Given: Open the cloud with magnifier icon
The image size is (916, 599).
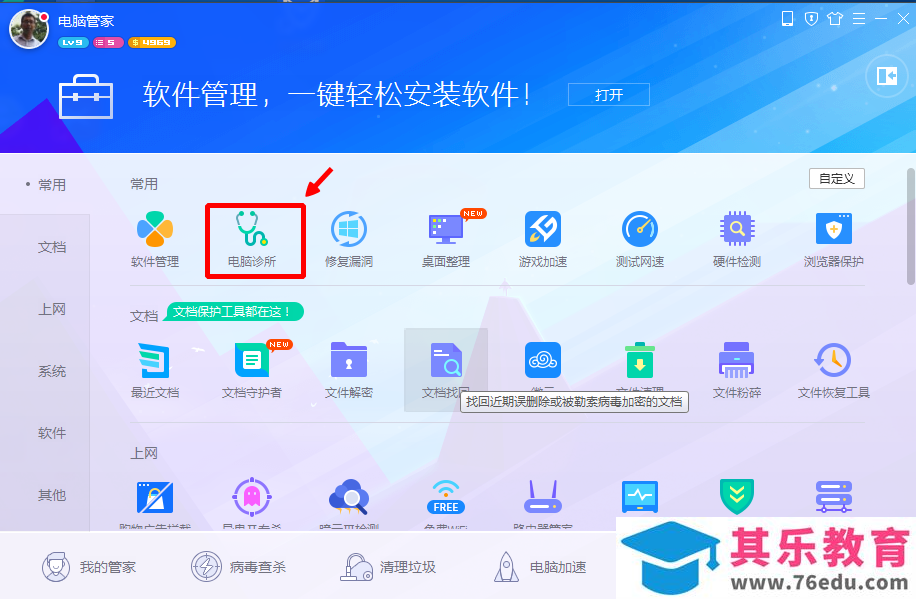Looking at the screenshot, I should [x=349, y=497].
